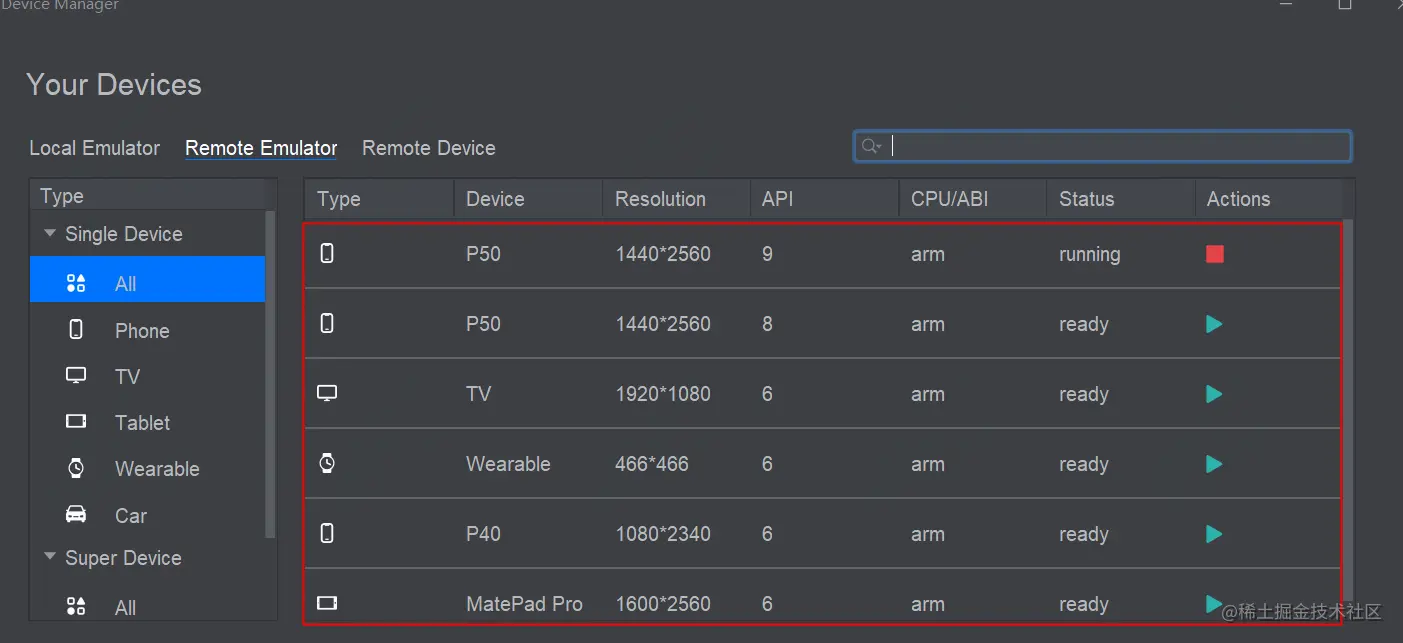Viewport: 1403px width, 643px height.
Task: Select the P50 device name with API 9
Action: coord(483,254)
